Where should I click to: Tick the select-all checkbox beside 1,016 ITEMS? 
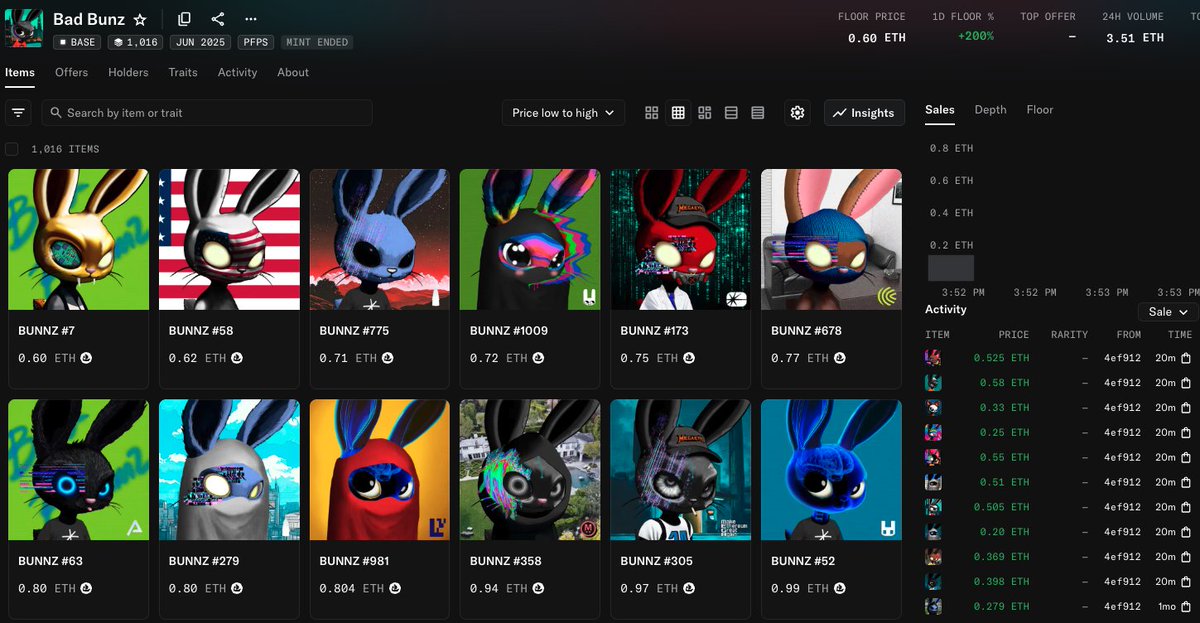point(12,149)
